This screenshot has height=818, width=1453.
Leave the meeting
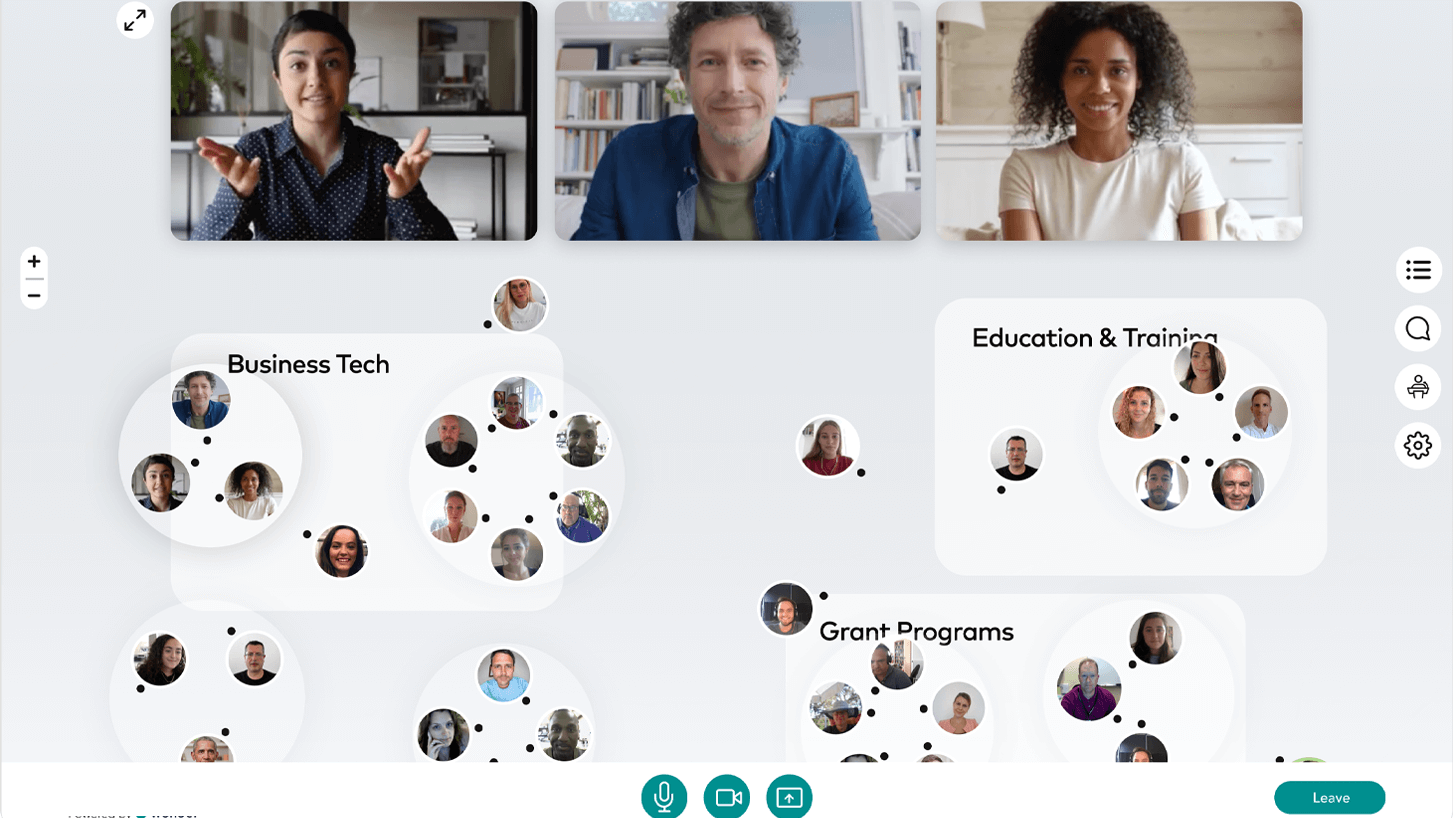[x=1330, y=797]
